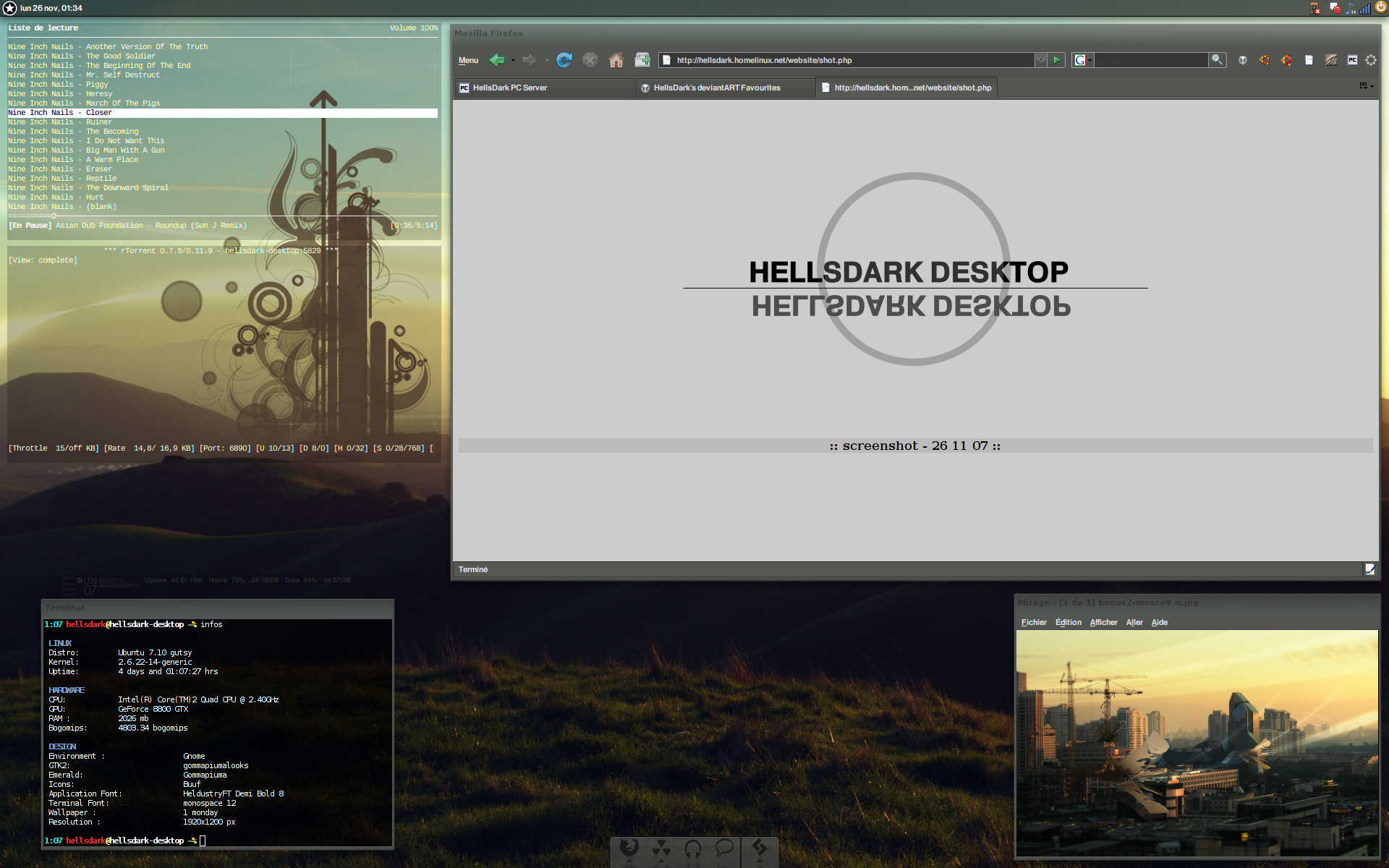Click the Firefox forward arrow button
Viewport: 1389px width, 868px height.
(529, 60)
